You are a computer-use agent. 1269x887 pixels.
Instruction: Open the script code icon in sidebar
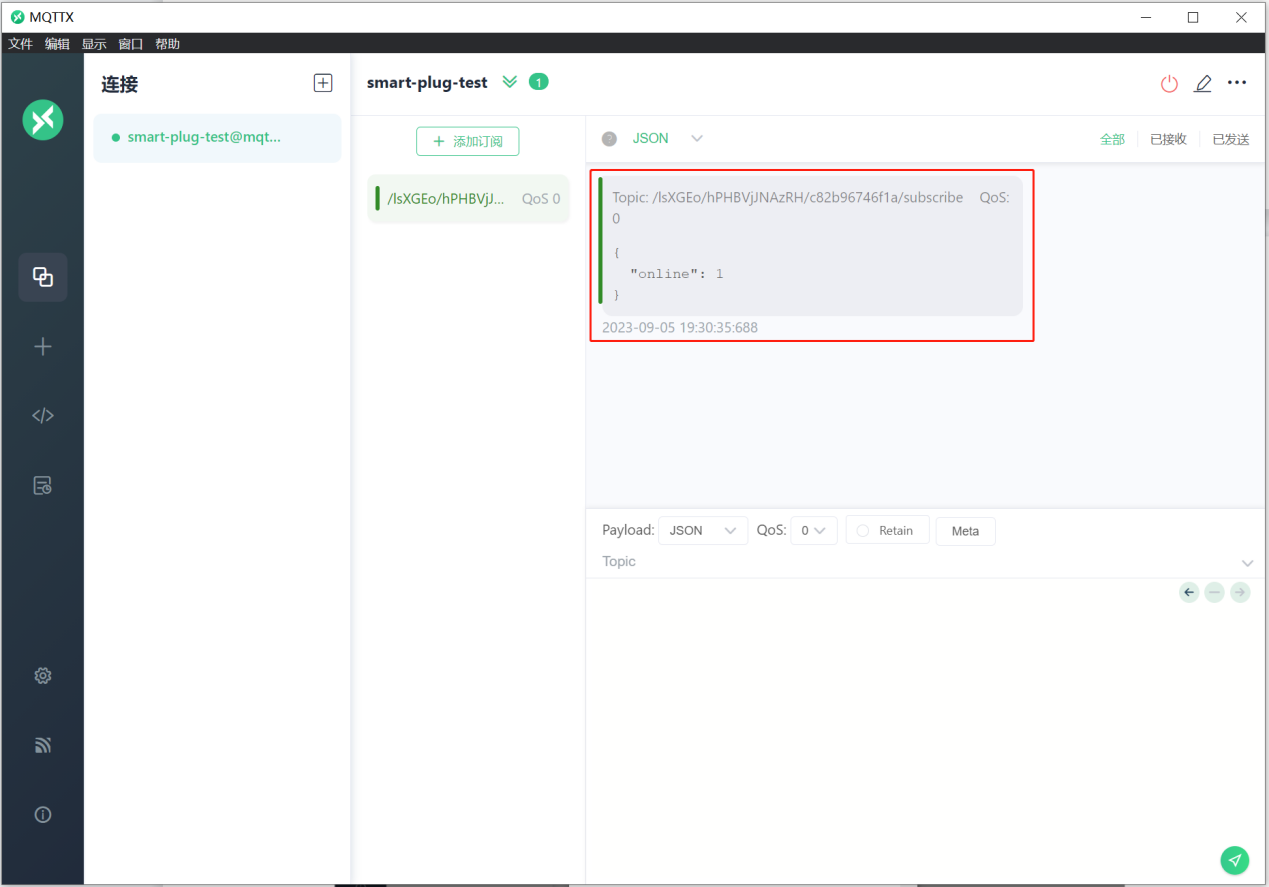(x=43, y=416)
